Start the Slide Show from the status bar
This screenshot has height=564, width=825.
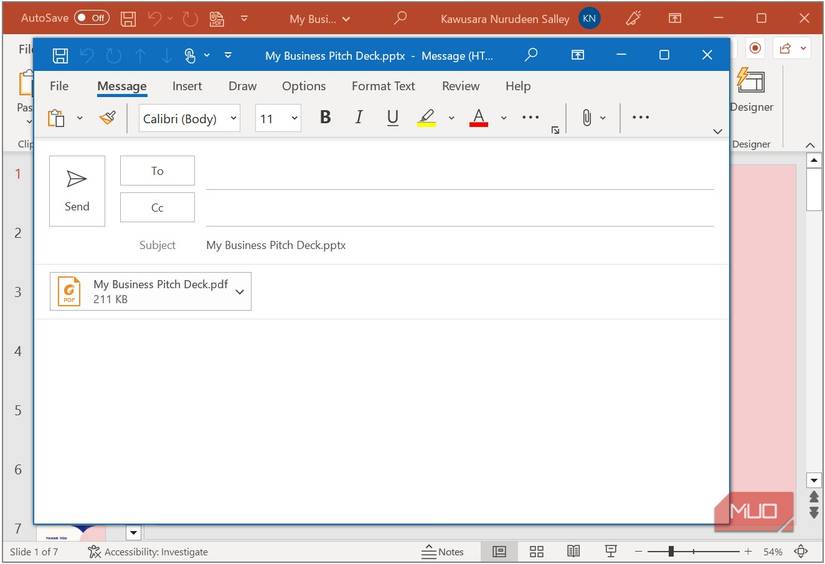point(611,551)
